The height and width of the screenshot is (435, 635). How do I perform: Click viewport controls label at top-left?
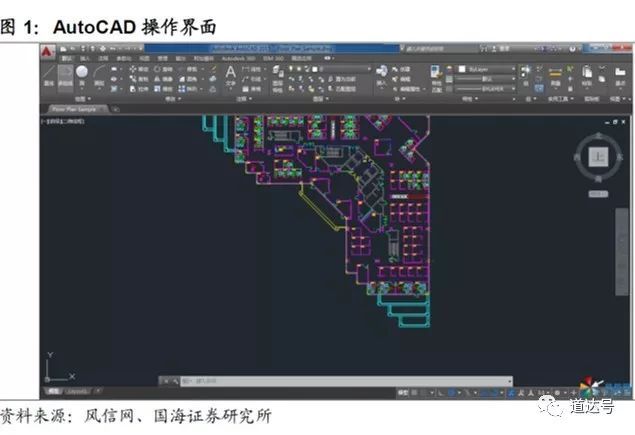click(x=62, y=121)
